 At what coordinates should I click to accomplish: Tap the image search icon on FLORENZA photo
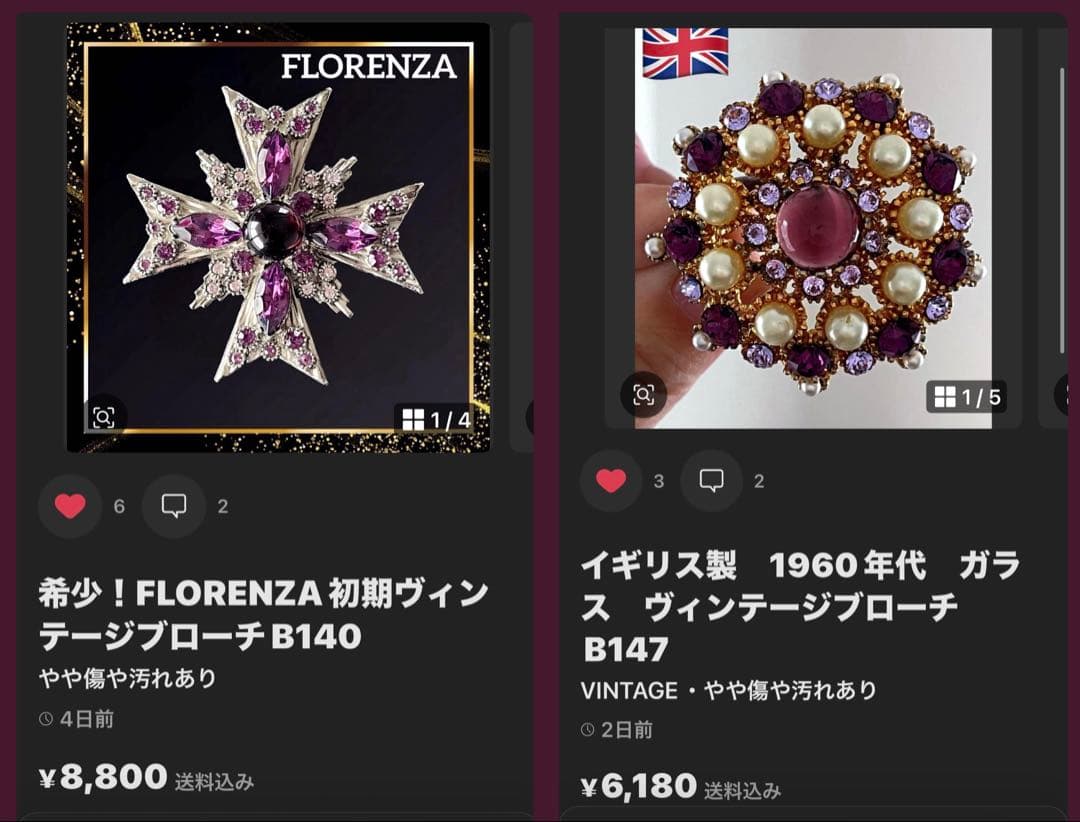pyautogui.click(x=104, y=417)
